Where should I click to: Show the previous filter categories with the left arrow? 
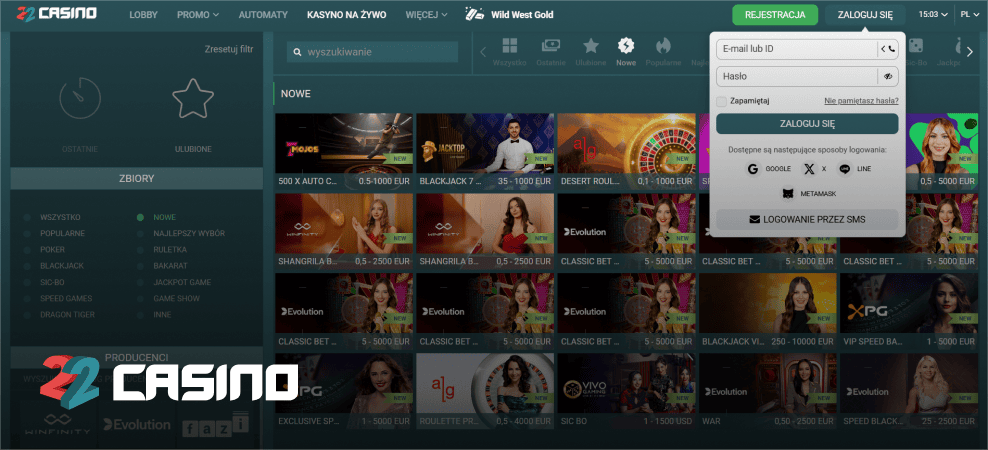(483, 52)
